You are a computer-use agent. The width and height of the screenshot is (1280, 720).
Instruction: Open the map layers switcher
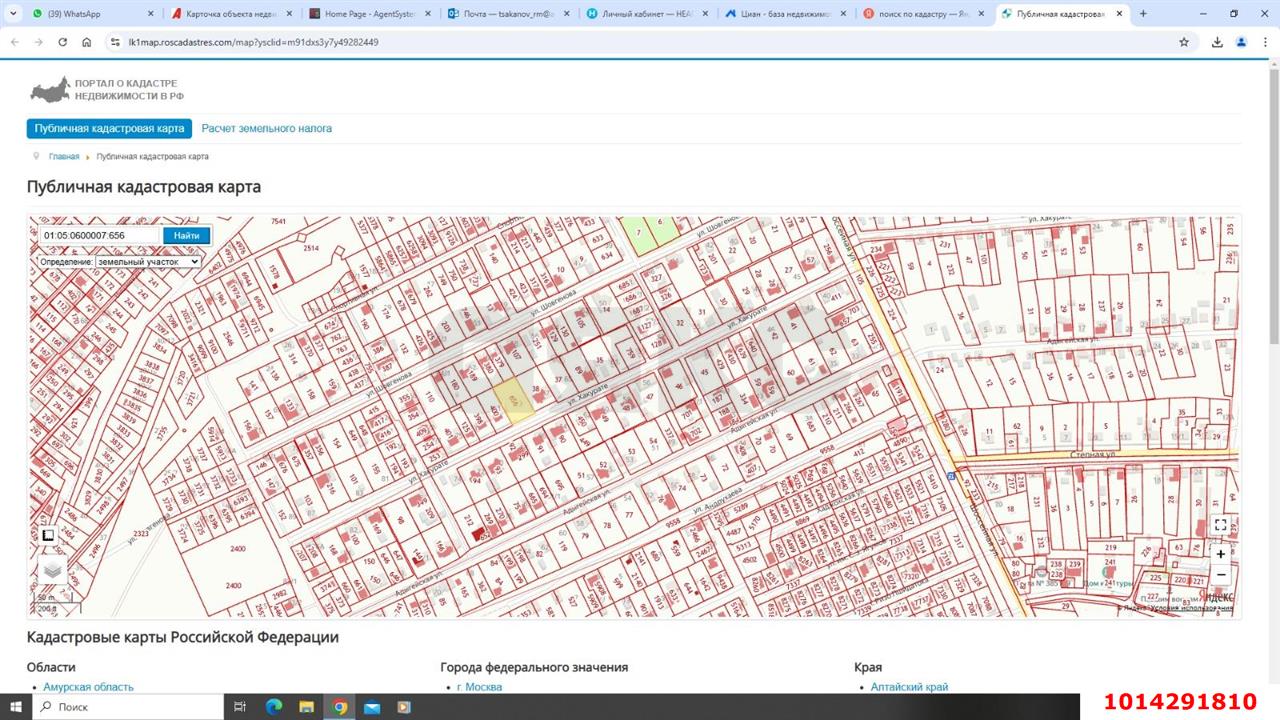click(x=52, y=570)
